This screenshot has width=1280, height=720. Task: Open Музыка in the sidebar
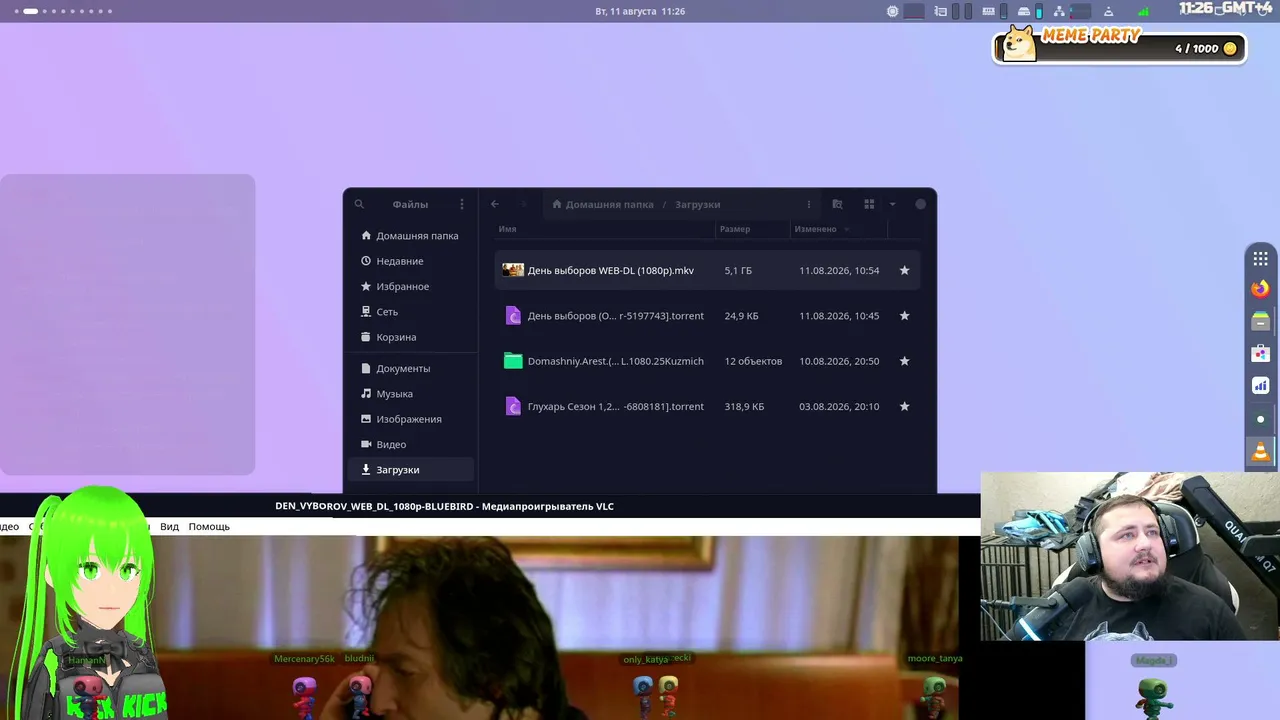pos(411,394)
